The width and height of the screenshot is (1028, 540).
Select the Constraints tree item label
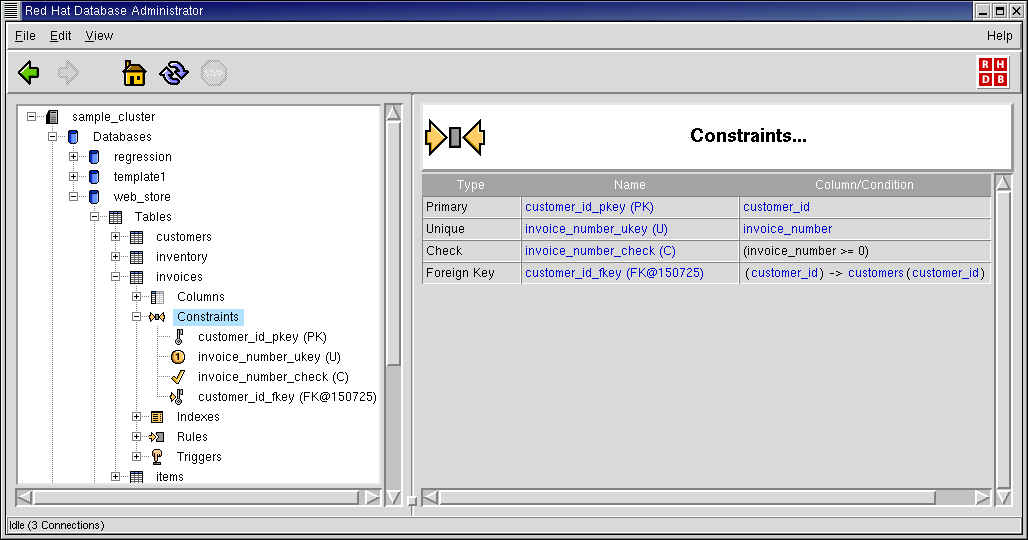208,317
